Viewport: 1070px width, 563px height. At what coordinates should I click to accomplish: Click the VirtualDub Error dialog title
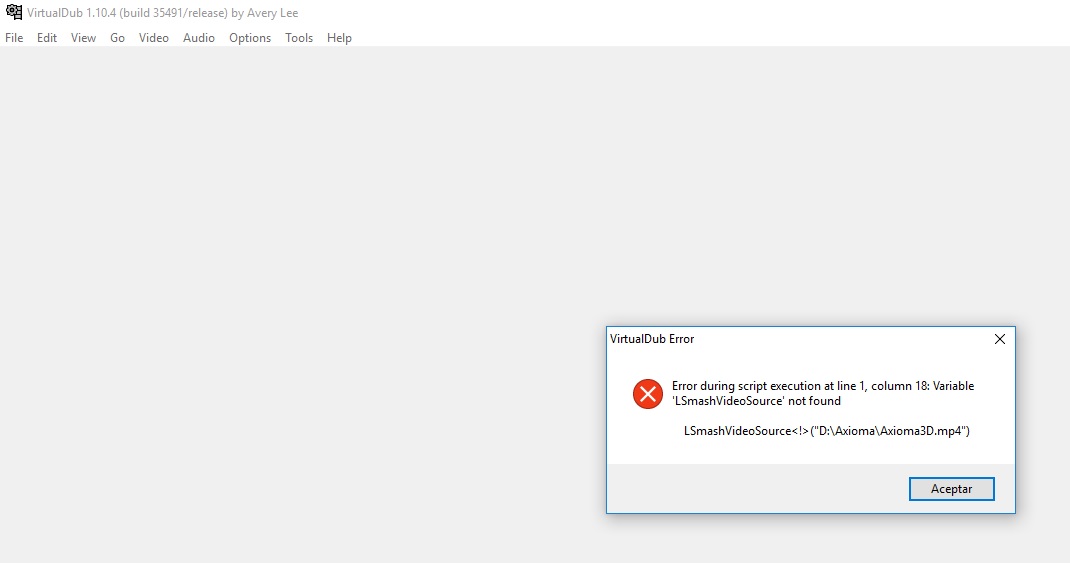(x=652, y=338)
